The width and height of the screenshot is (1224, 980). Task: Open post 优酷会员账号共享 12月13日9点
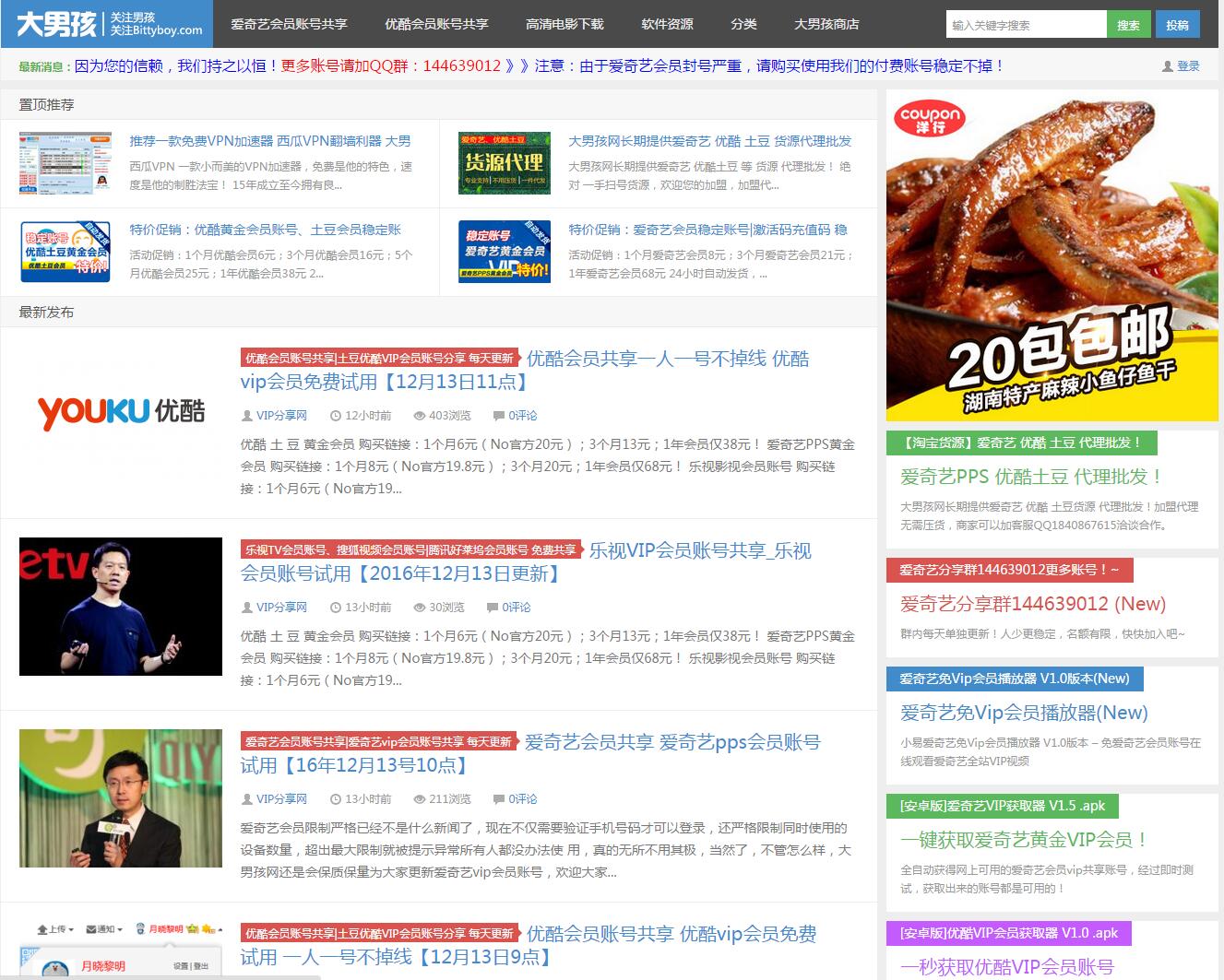click(529, 946)
